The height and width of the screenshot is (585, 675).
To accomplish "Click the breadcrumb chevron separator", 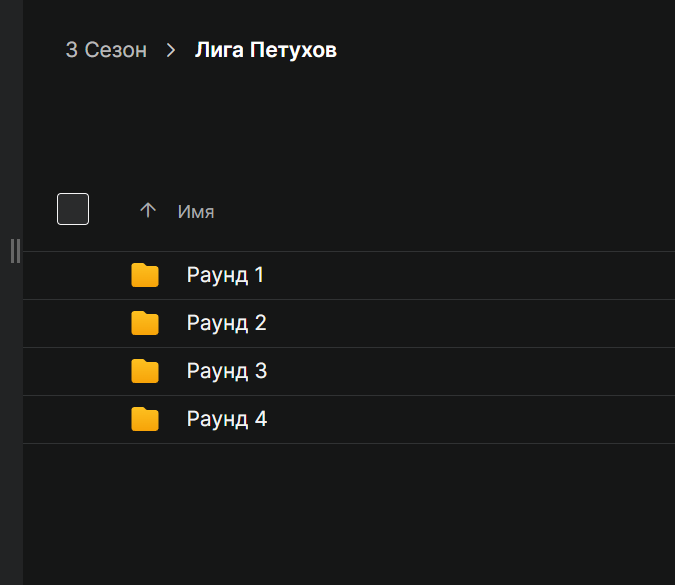I will [x=171, y=50].
